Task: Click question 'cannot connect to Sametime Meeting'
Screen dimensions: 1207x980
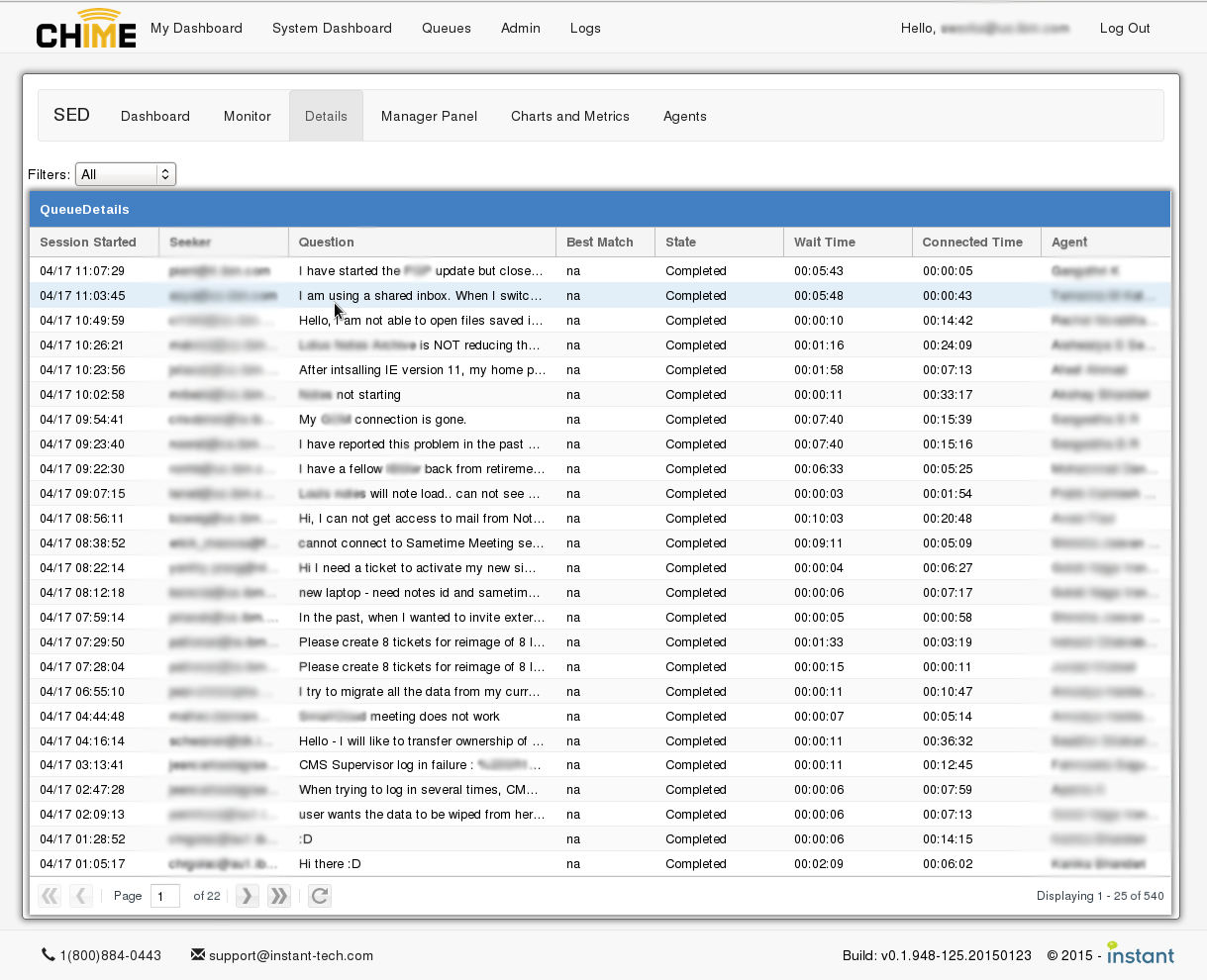Action: tap(422, 543)
